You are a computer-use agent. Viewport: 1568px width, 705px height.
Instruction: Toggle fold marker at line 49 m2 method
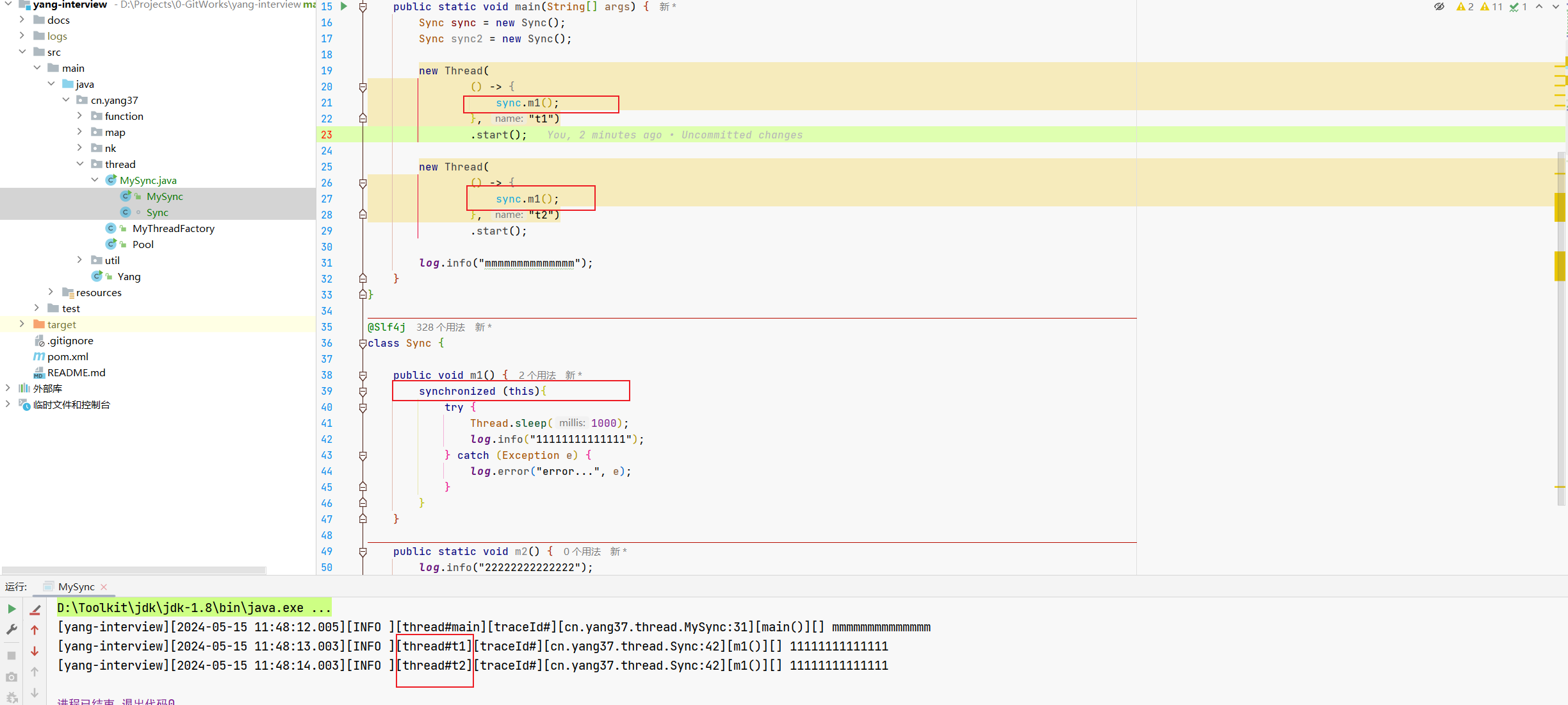(x=363, y=551)
